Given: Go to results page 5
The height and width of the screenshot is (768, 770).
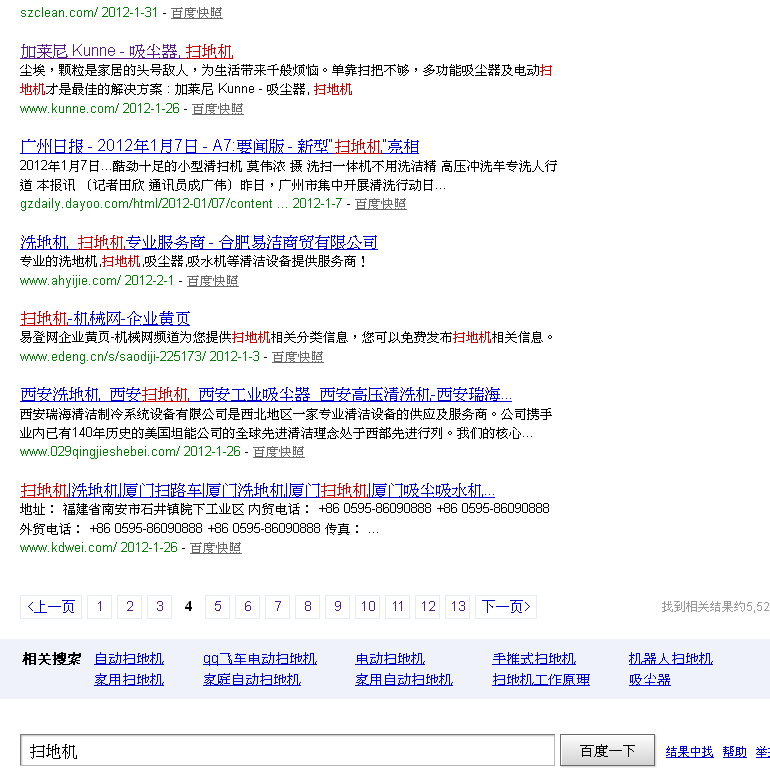Looking at the screenshot, I should (218, 606).
